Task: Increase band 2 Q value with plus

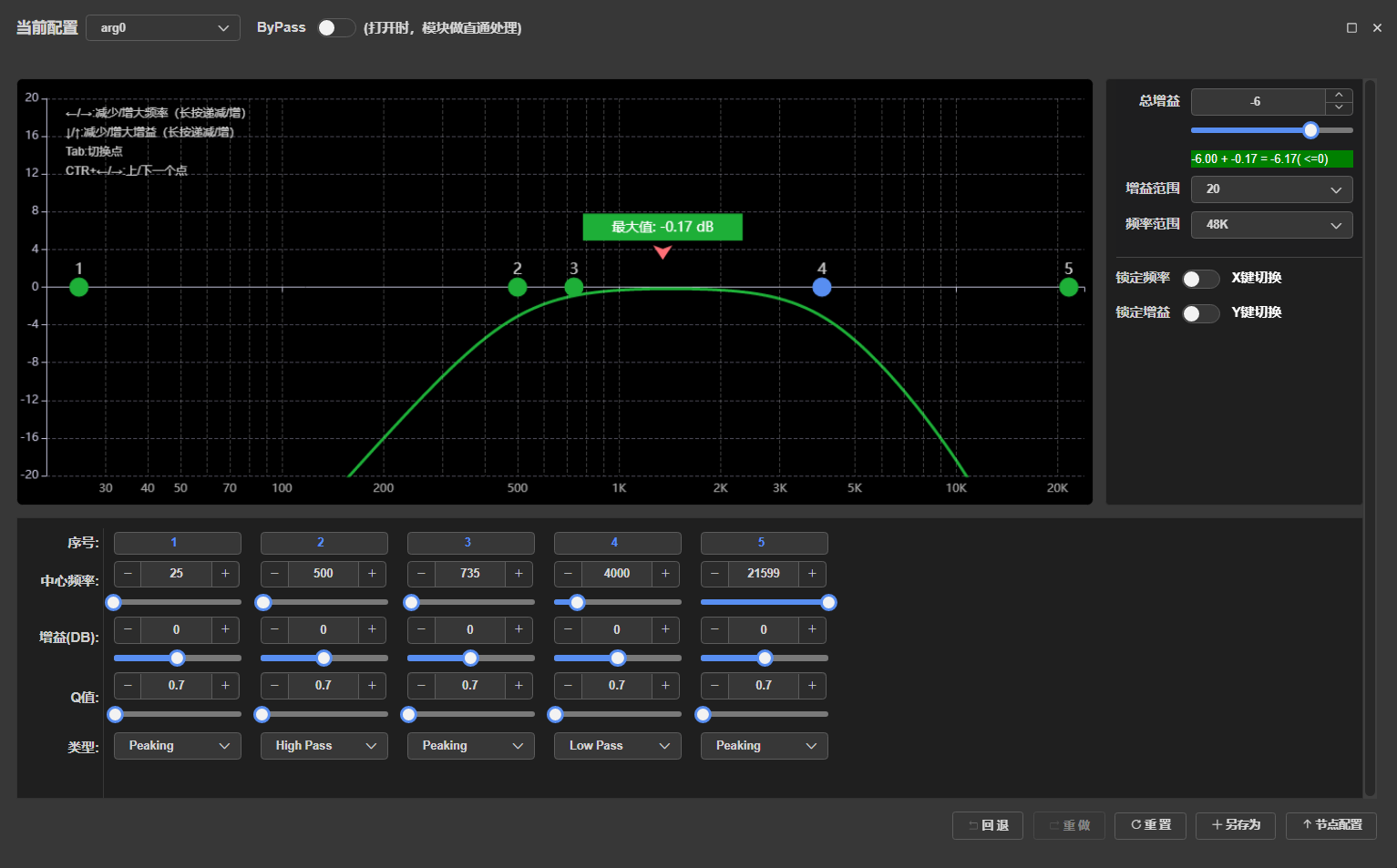Action: pyautogui.click(x=372, y=686)
